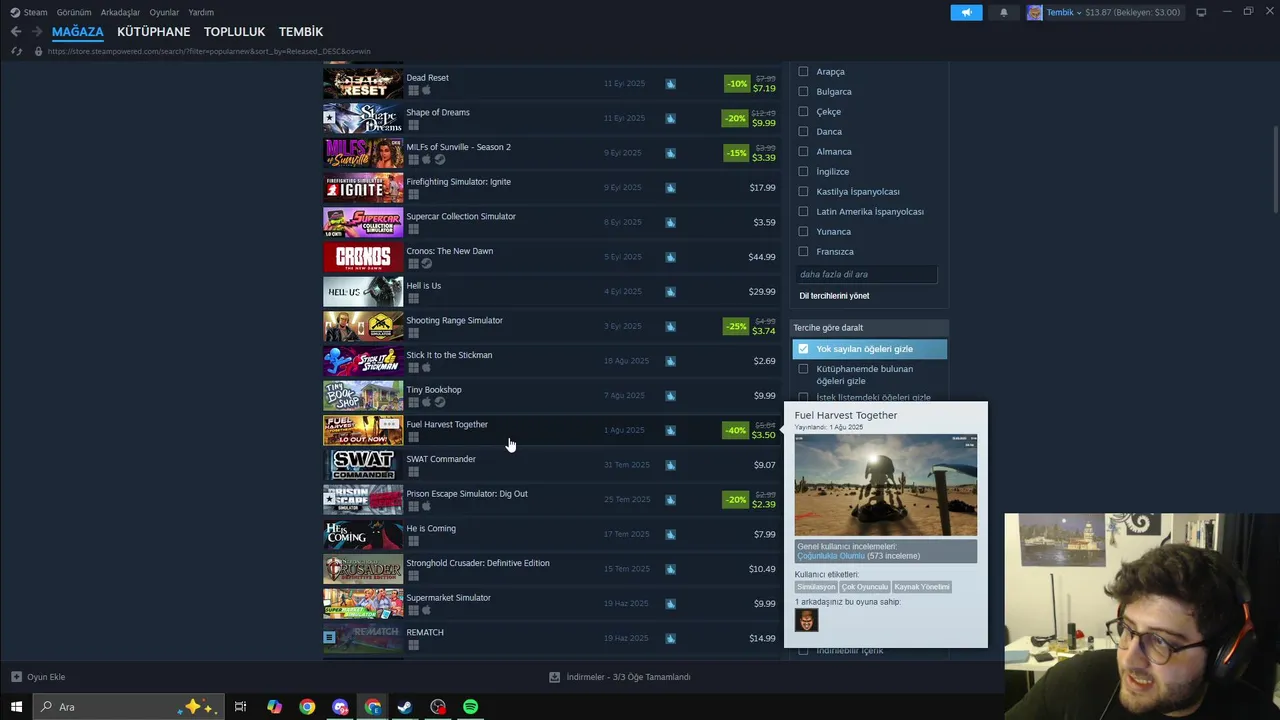Open Fuel Harvest Together title

(447, 424)
